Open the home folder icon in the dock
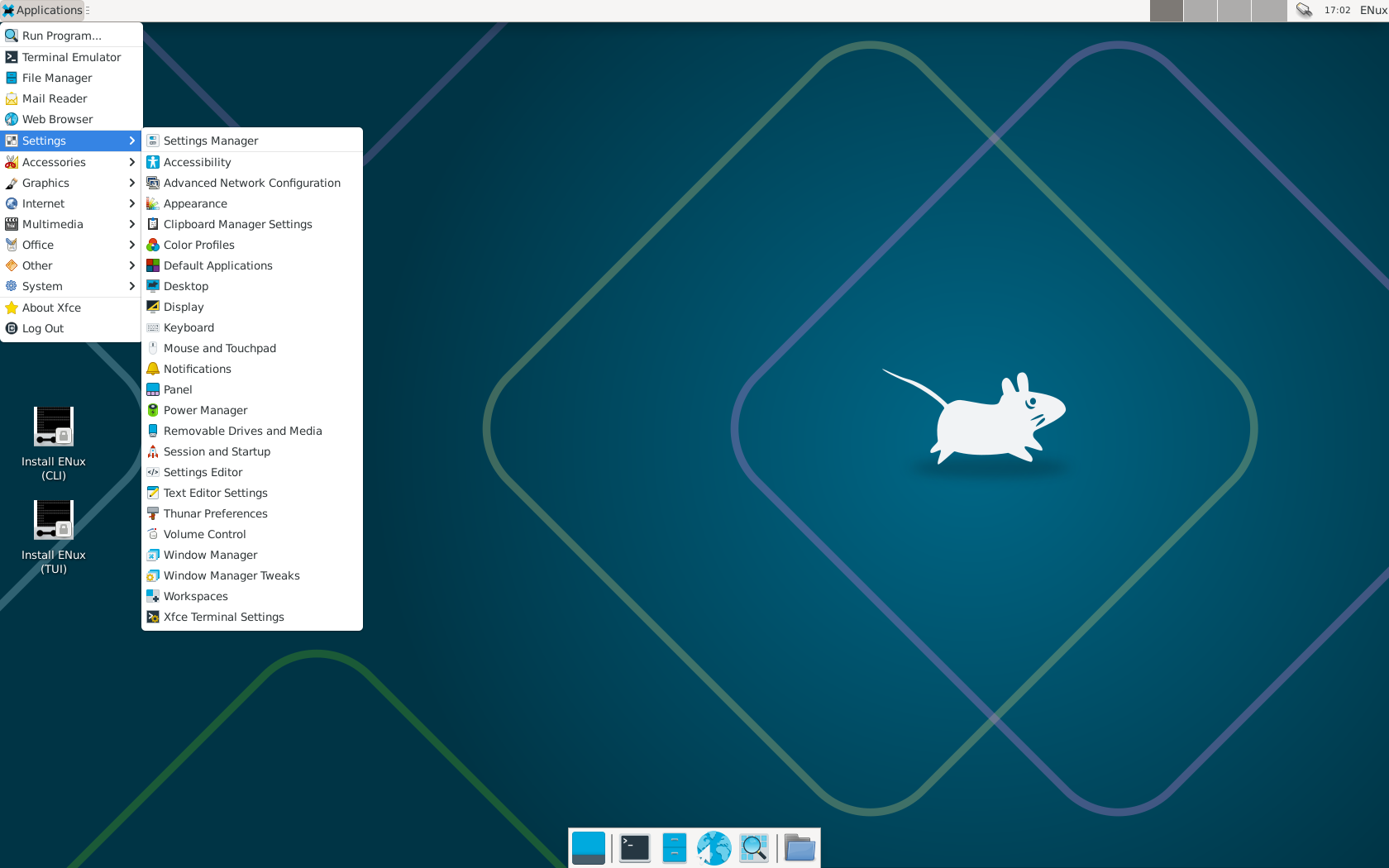This screenshot has width=1389, height=868. (x=800, y=848)
